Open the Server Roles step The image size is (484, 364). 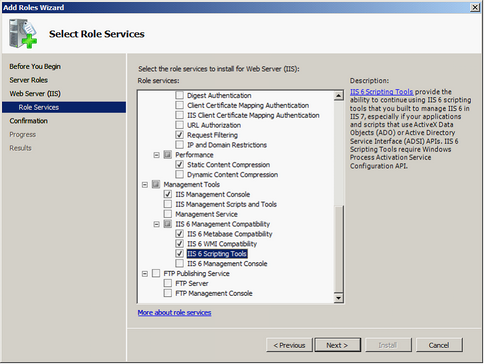[29, 80]
